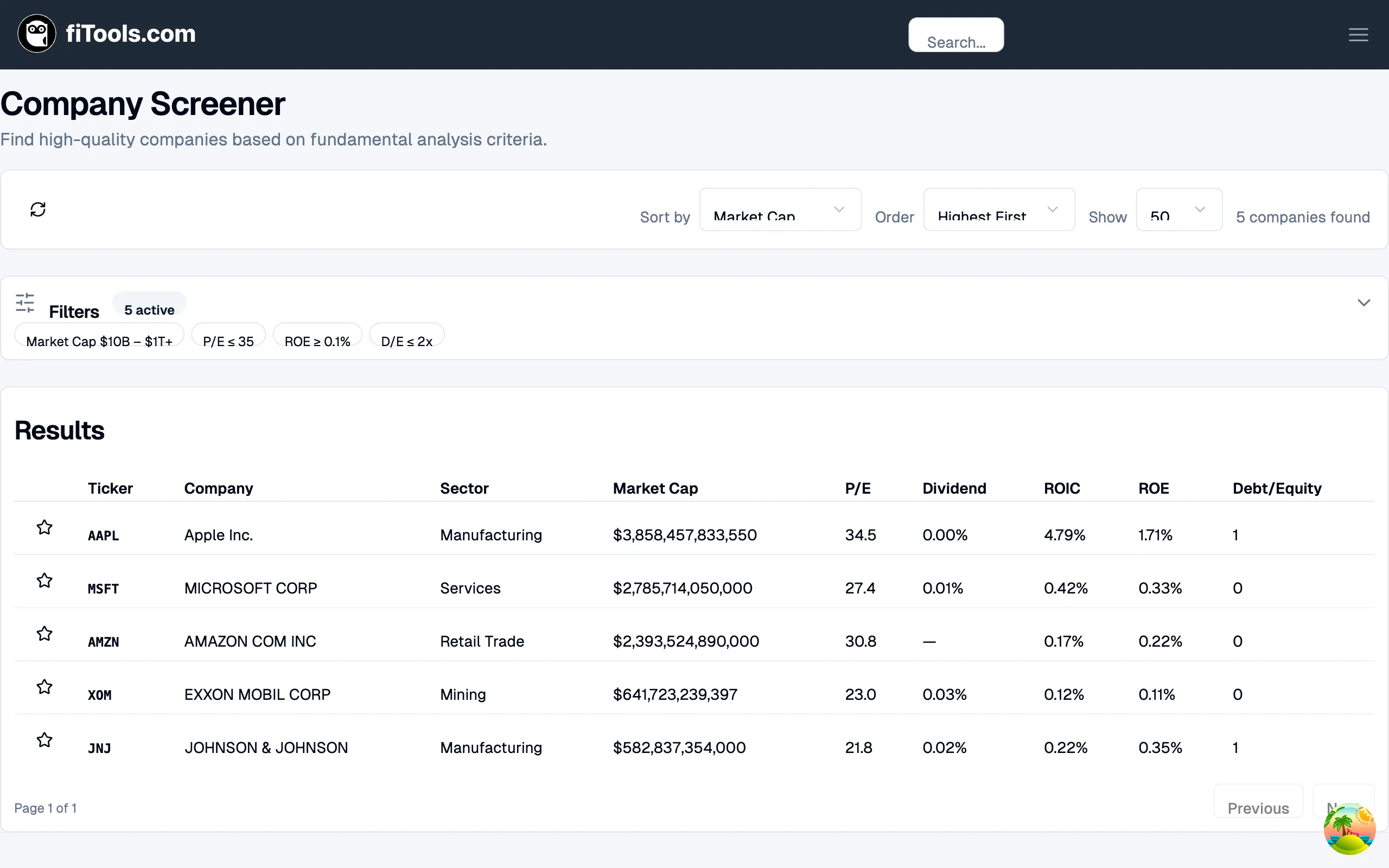Click the 34.5 P/E value

coord(861,535)
